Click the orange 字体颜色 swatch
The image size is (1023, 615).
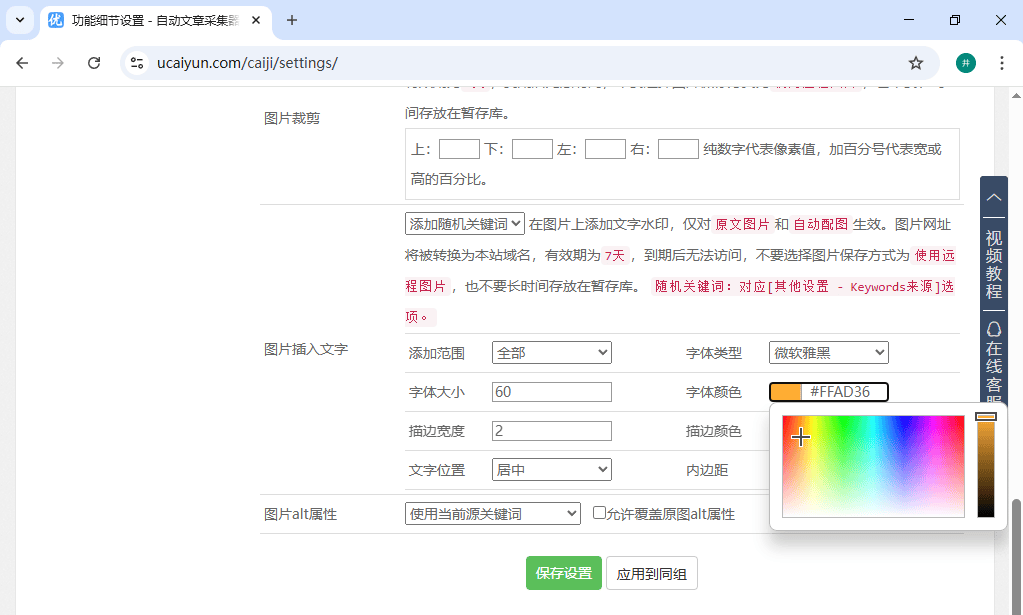coord(786,392)
